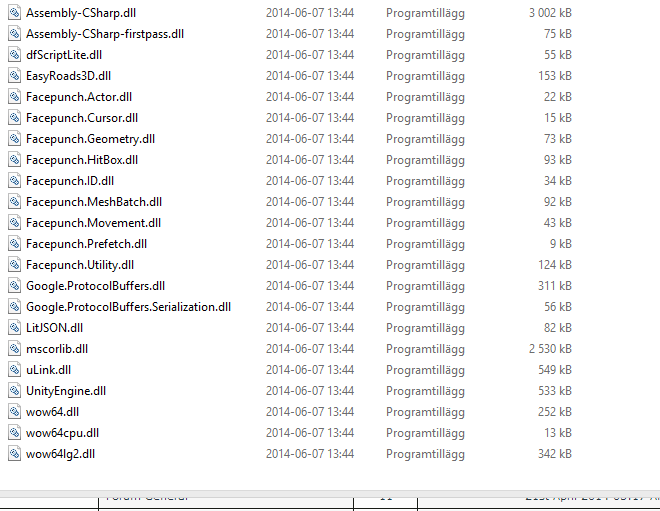Click file name LitJSON.dll

[x=54, y=328]
